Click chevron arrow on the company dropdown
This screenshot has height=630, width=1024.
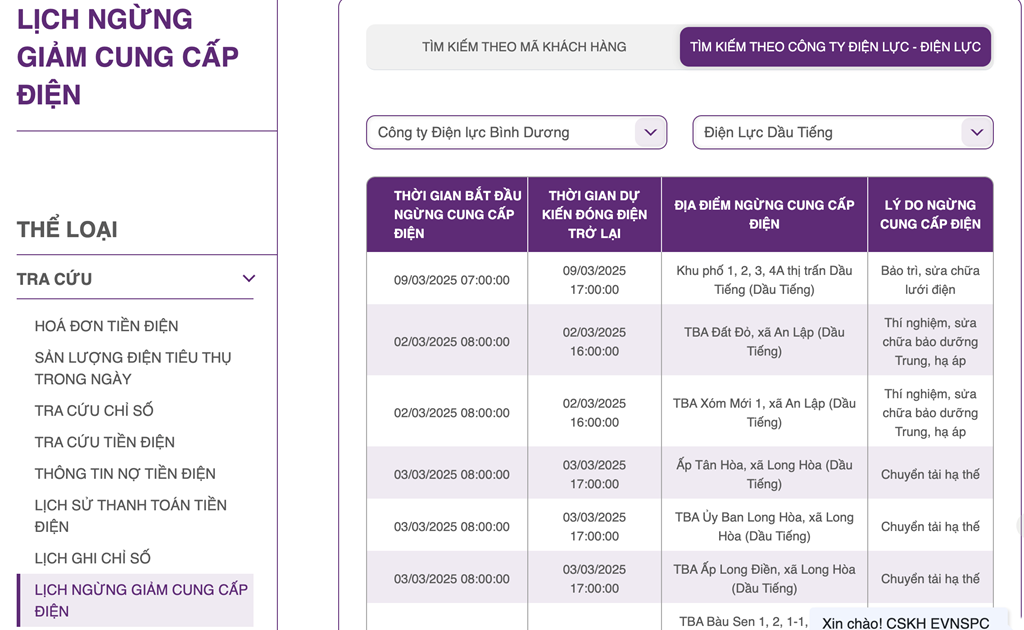click(x=650, y=132)
